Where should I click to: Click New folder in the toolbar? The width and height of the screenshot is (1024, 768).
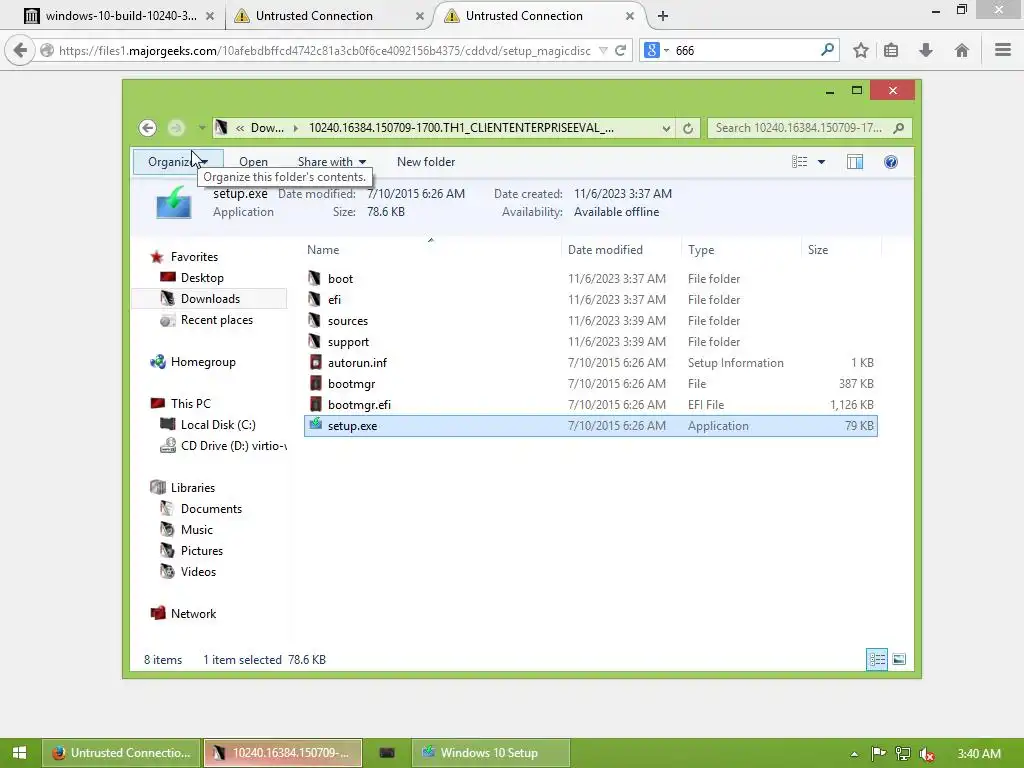[x=426, y=161]
